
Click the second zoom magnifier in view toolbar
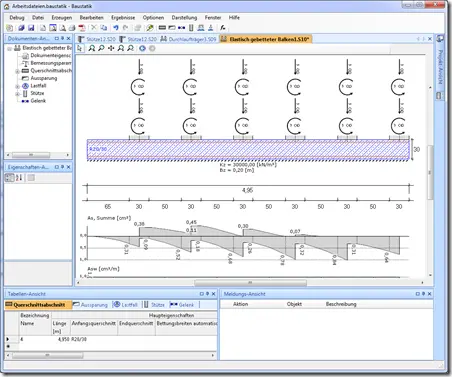[101, 48]
